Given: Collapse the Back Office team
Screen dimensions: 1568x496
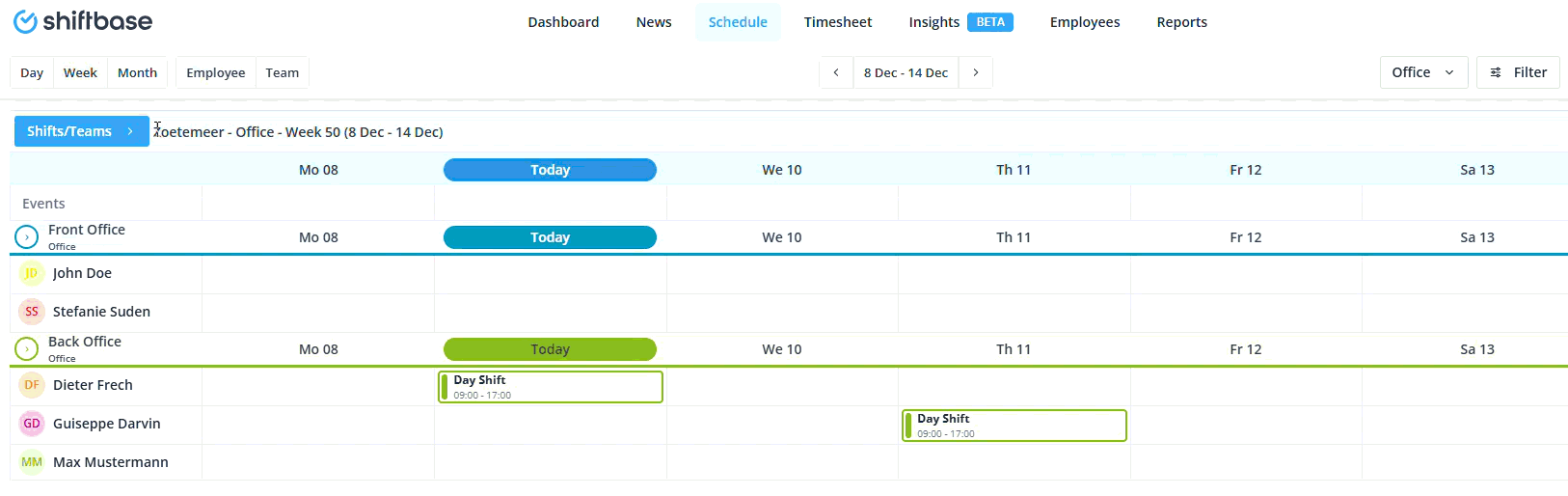Looking at the screenshot, I should coord(27,348).
